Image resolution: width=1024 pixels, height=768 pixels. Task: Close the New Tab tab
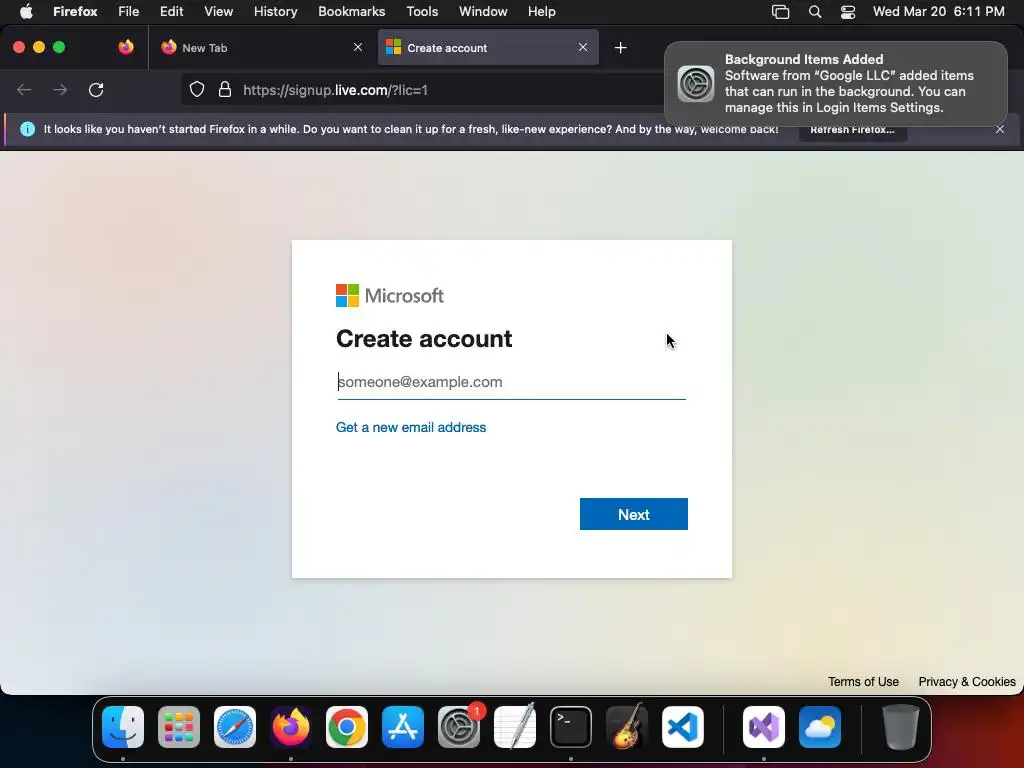358,47
